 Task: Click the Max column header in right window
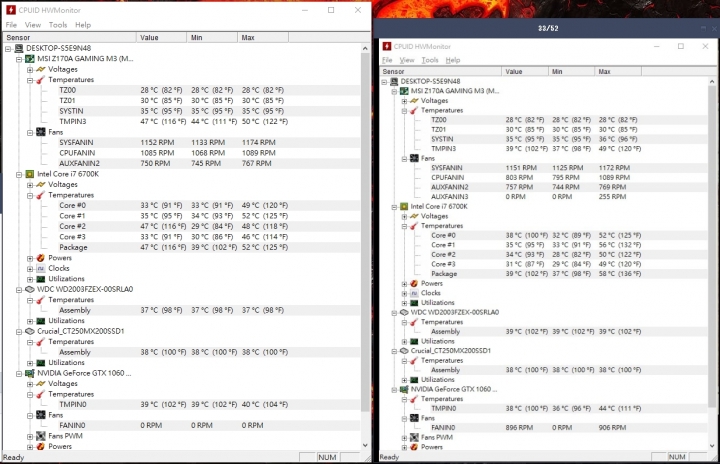click(618, 72)
